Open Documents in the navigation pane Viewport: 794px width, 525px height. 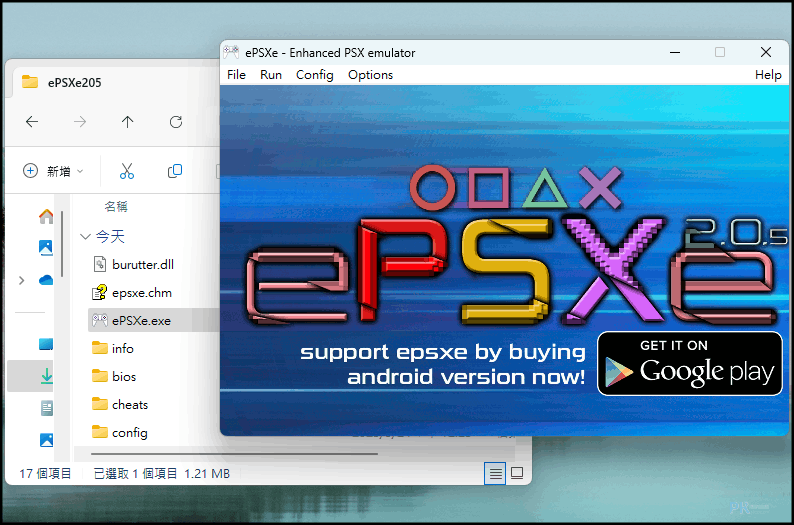click(47, 408)
